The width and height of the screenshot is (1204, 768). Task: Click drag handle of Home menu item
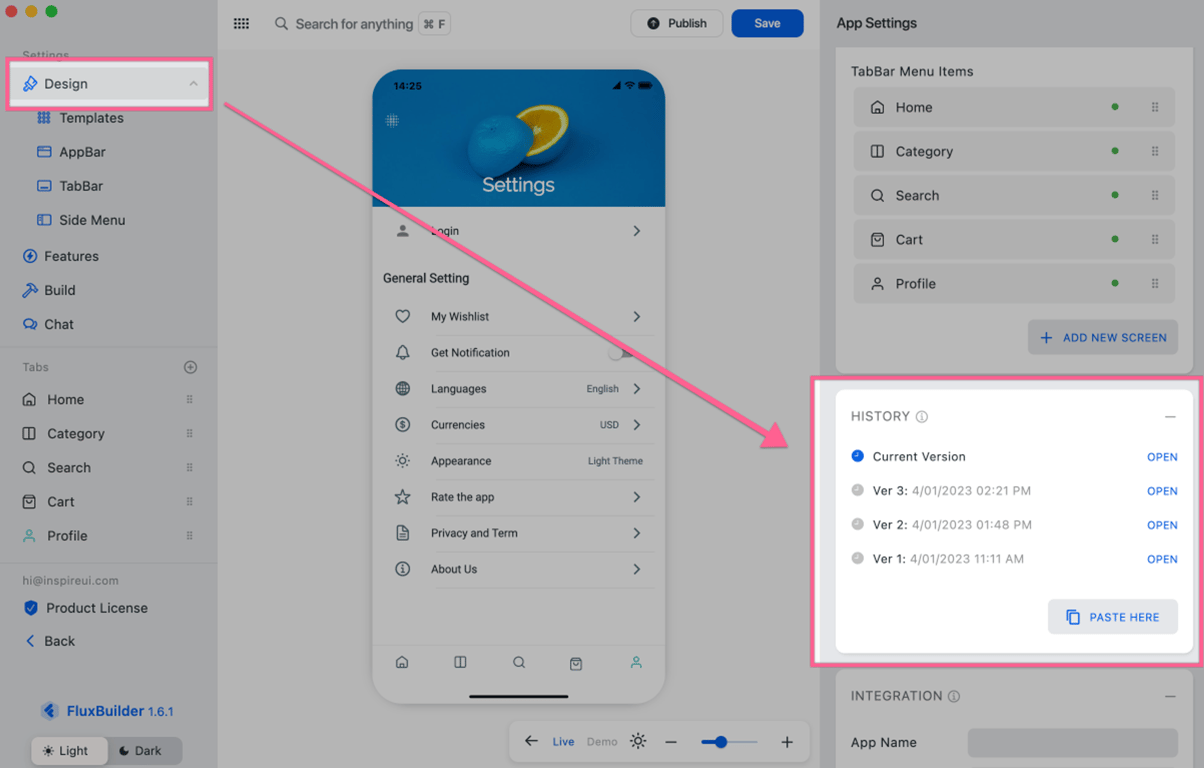pos(1155,107)
